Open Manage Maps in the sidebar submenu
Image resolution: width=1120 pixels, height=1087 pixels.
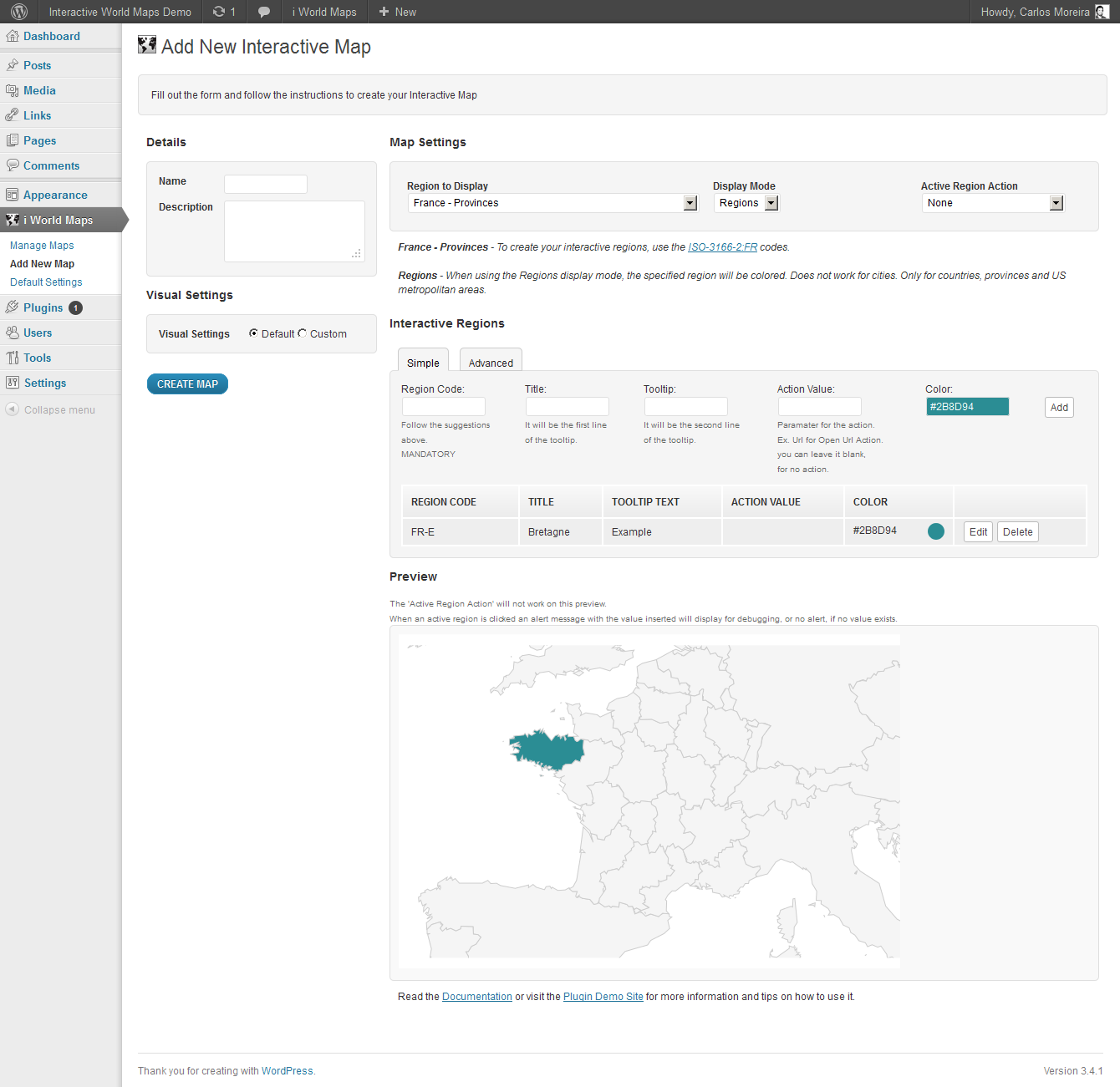pos(42,246)
